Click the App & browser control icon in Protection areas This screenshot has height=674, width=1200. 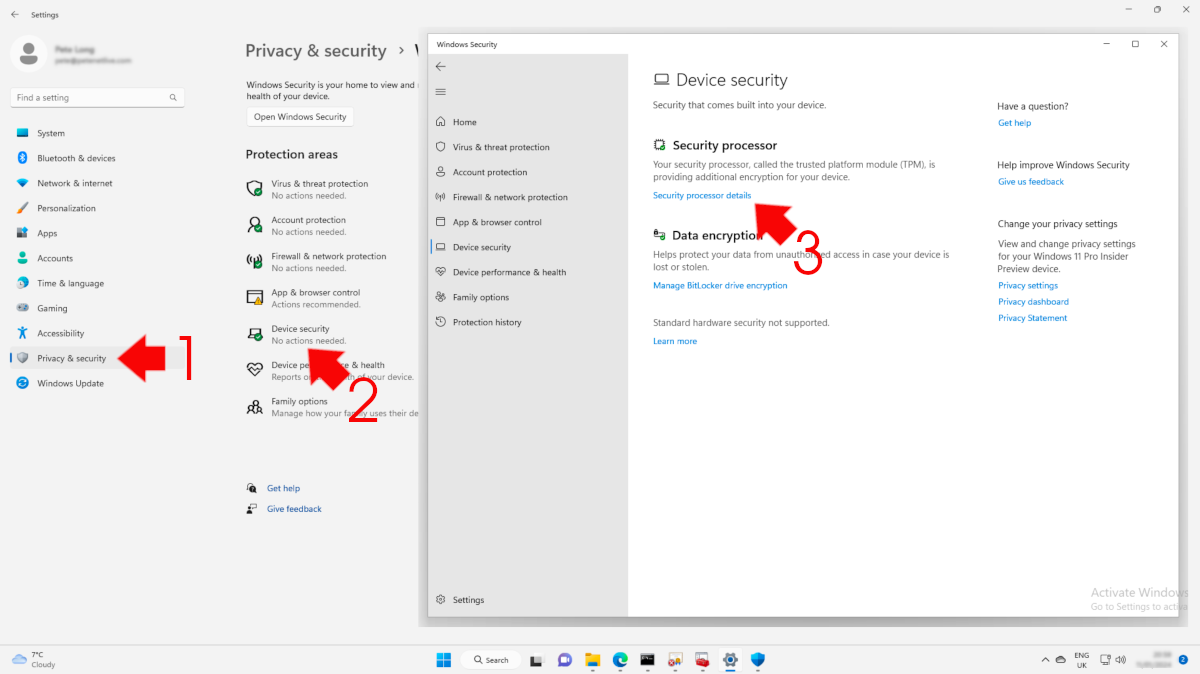[255, 297]
